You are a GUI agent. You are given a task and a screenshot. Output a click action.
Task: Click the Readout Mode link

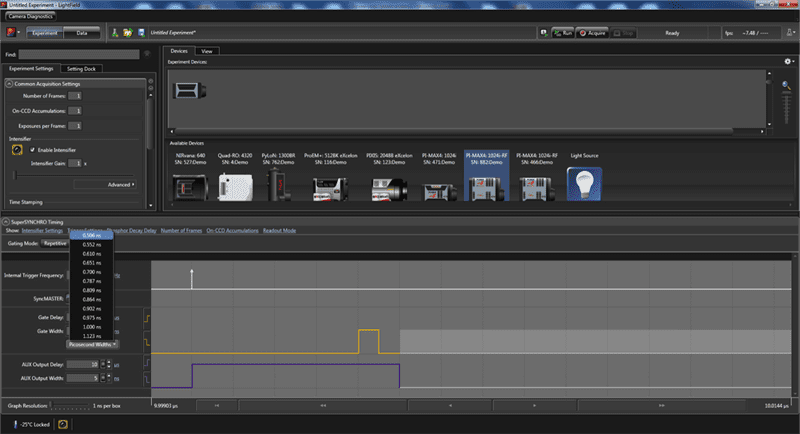277,230
